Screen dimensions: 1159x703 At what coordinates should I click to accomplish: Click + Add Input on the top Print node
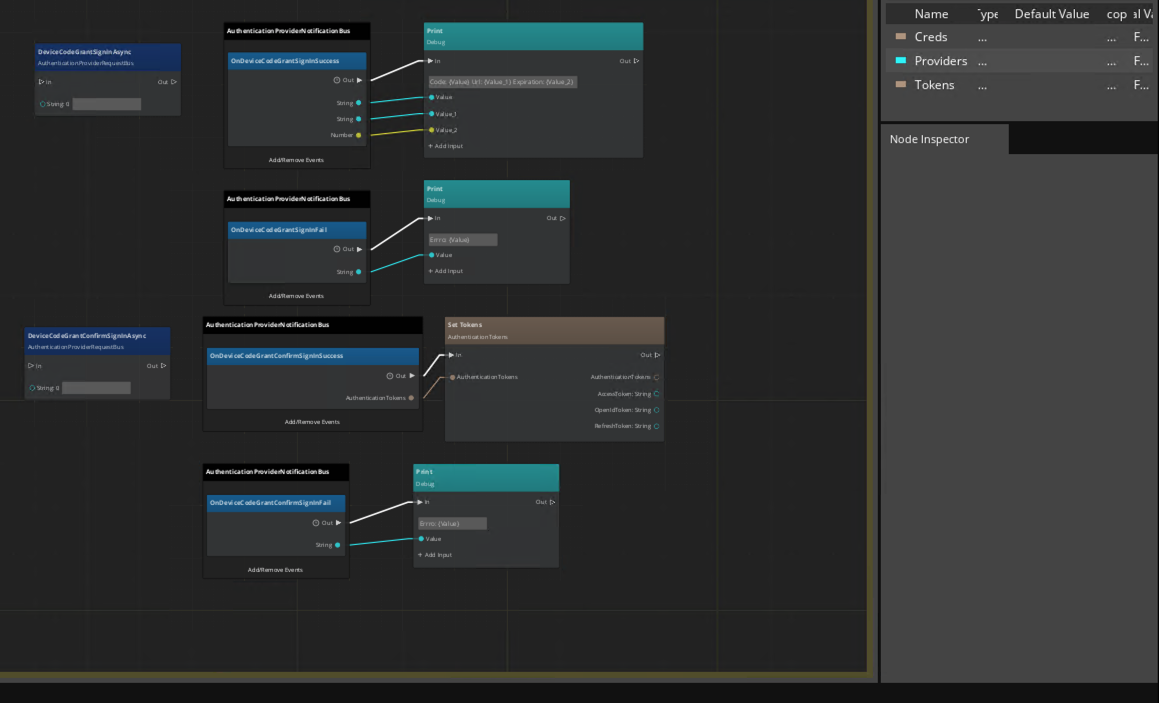tap(444, 145)
